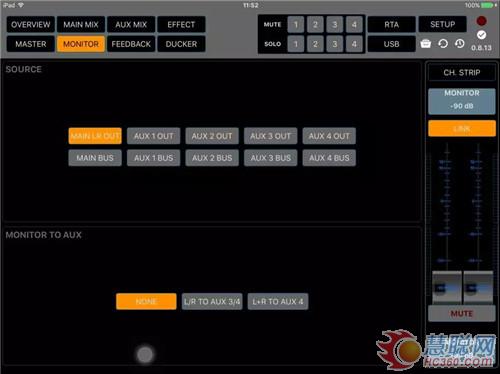Open the toolbox icon beside USB
Image resolution: width=500 pixels, height=374 pixels.
426,44
